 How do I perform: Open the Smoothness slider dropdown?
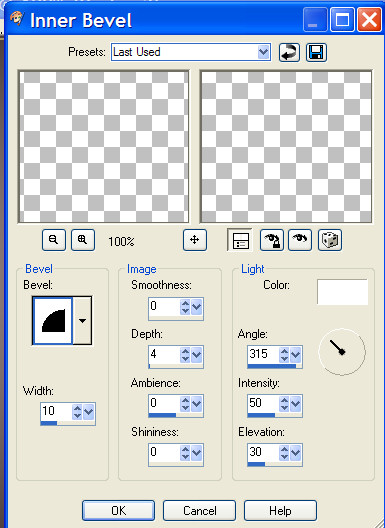click(x=196, y=307)
